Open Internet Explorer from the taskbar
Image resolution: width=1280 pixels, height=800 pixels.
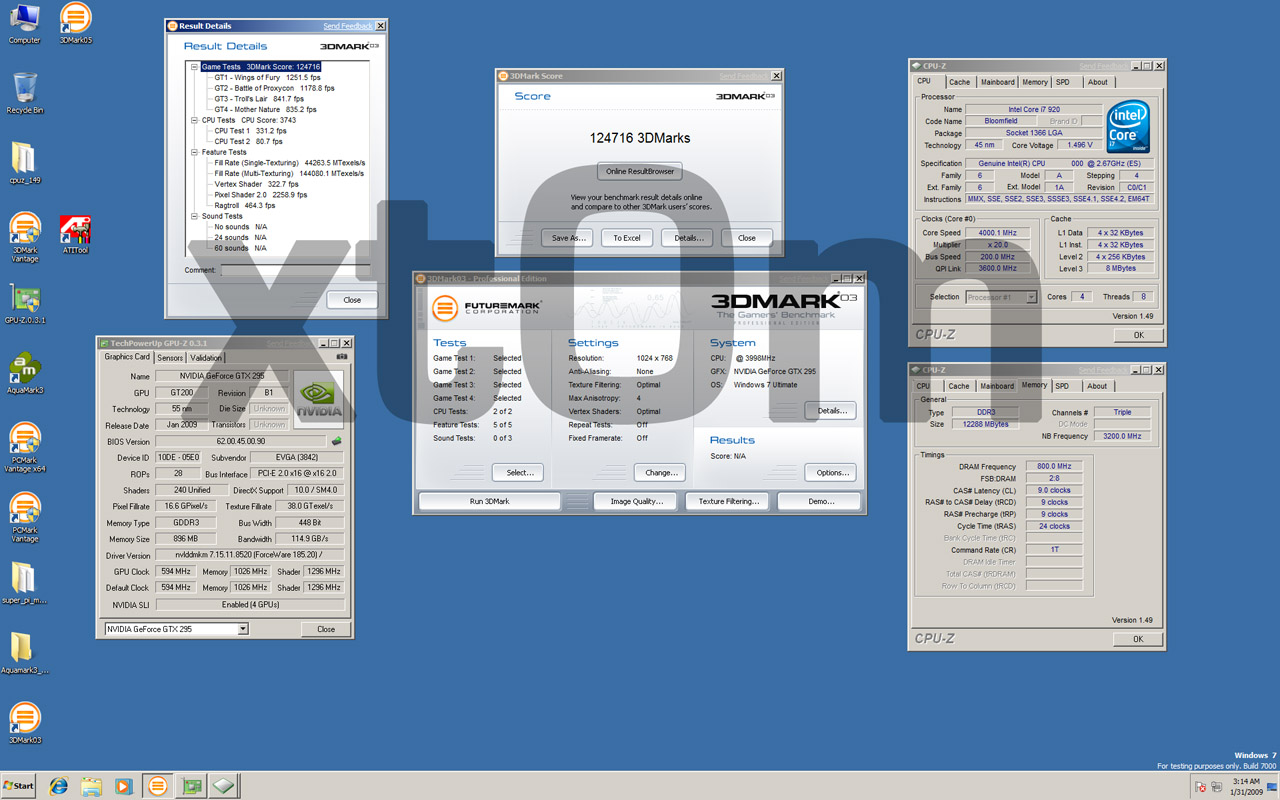[59, 786]
